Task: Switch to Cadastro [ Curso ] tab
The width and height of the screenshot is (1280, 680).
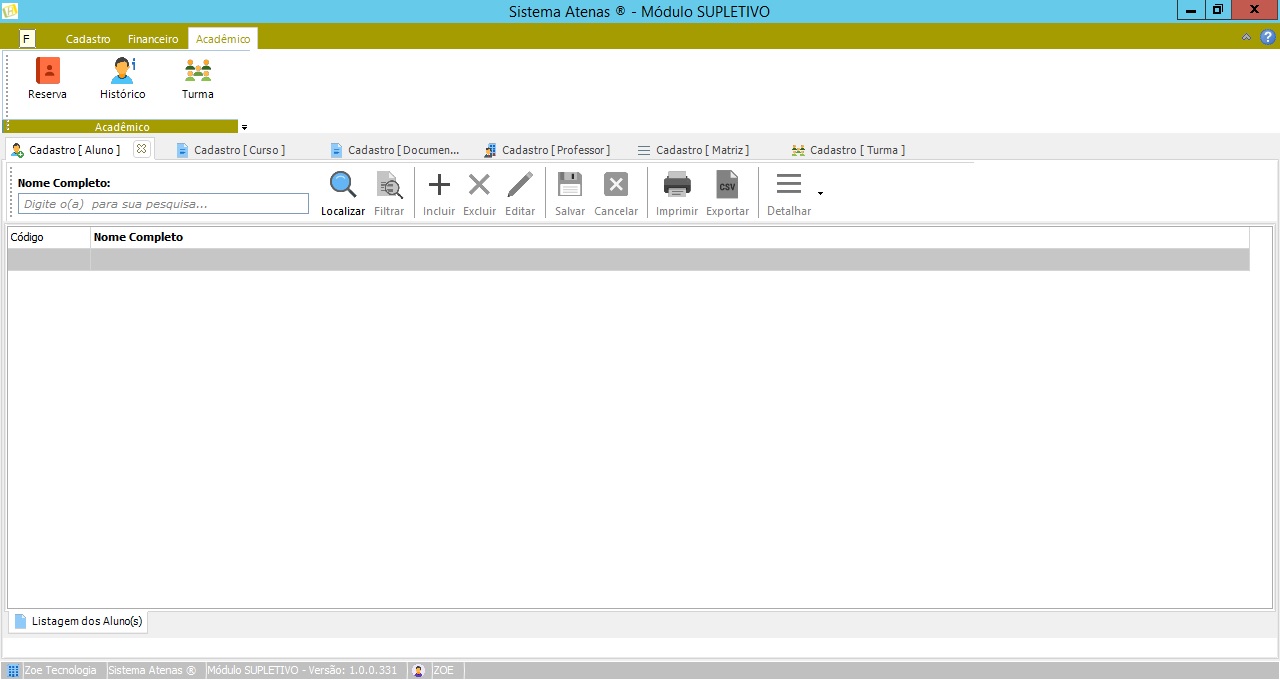Action: (x=239, y=150)
